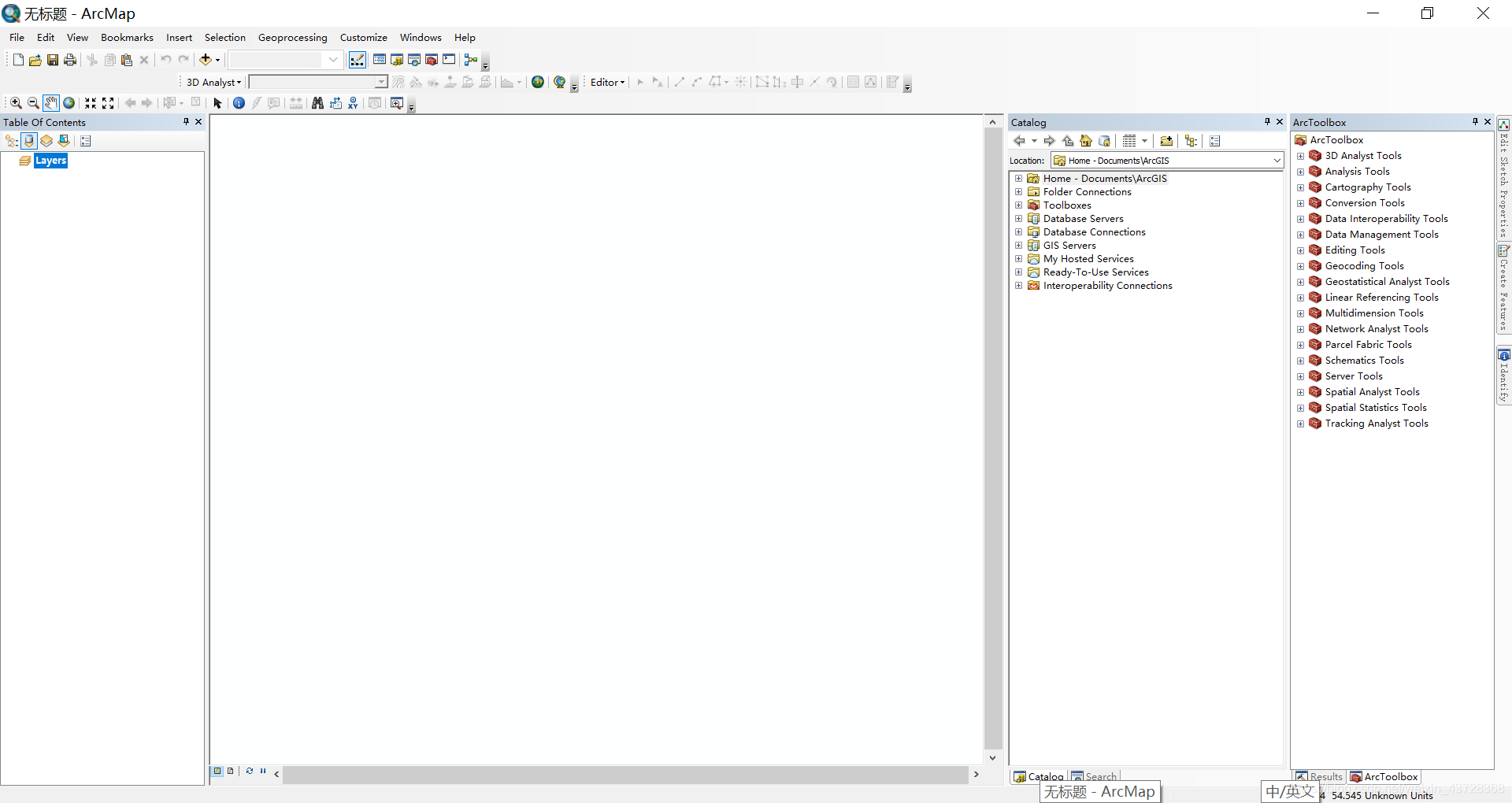The width and height of the screenshot is (1512, 803).
Task: Select Network Analyst Tools toolbox
Action: [1377, 329]
